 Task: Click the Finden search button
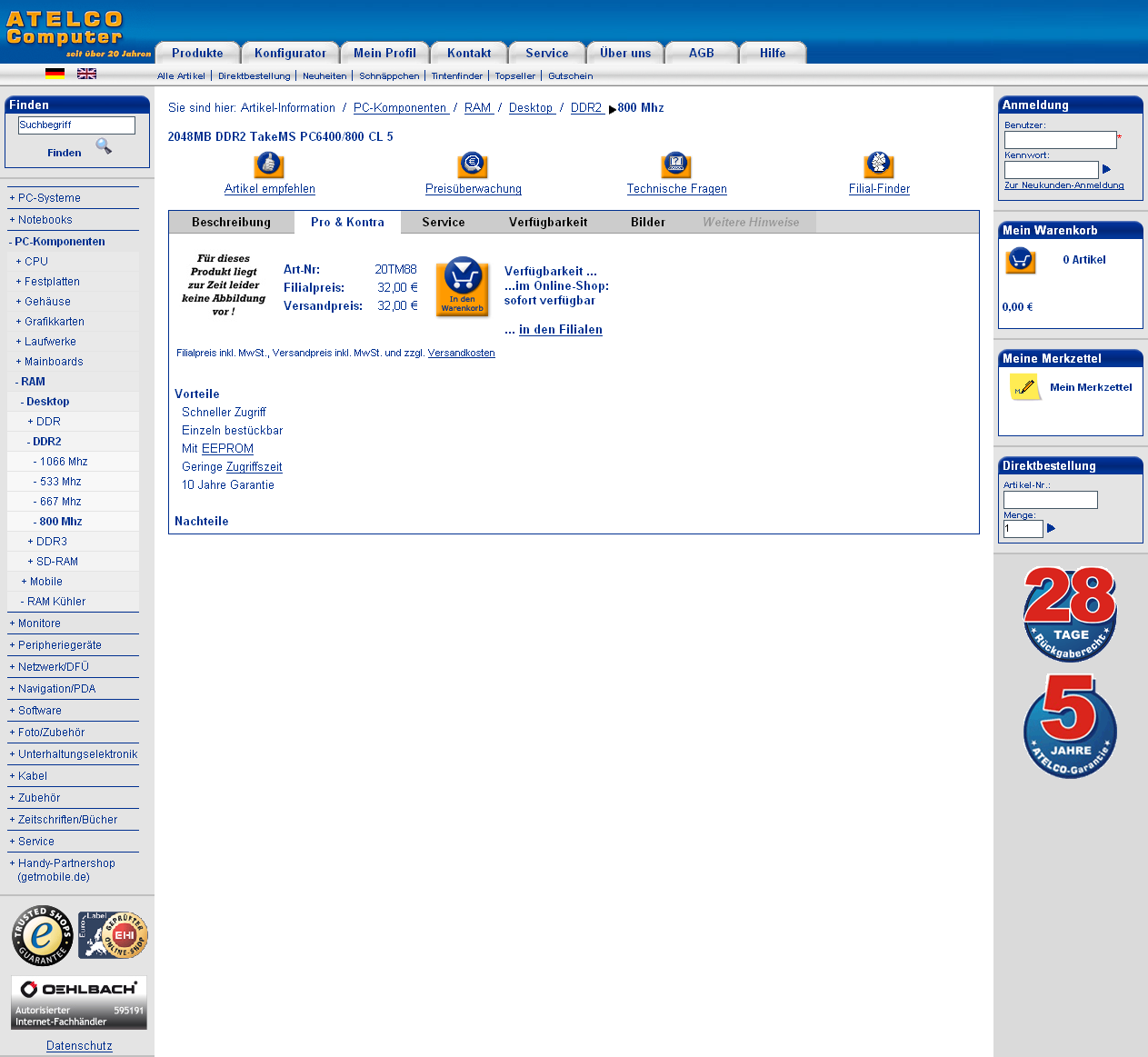(x=65, y=153)
